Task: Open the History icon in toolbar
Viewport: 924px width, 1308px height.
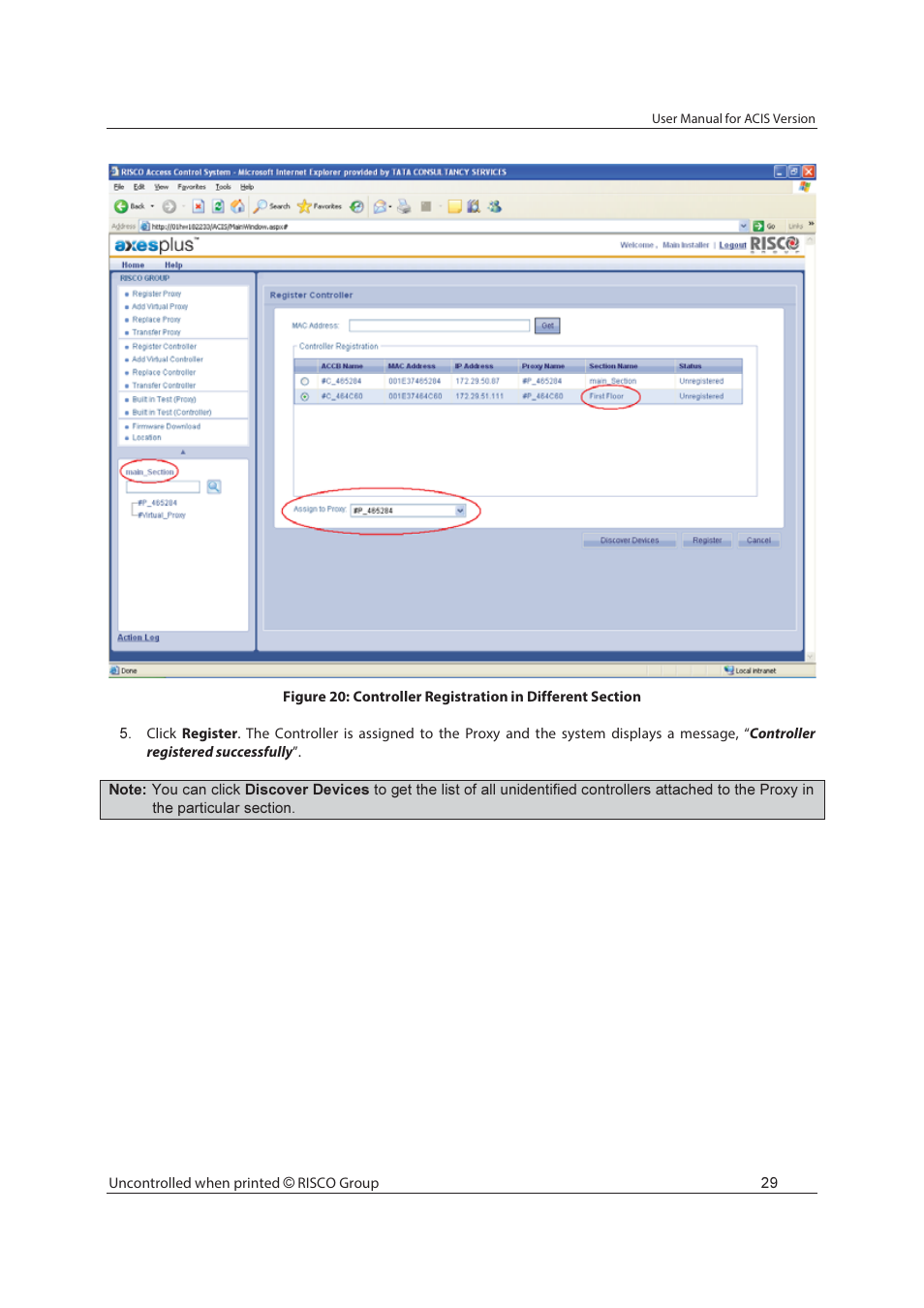Action: coord(356,206)
